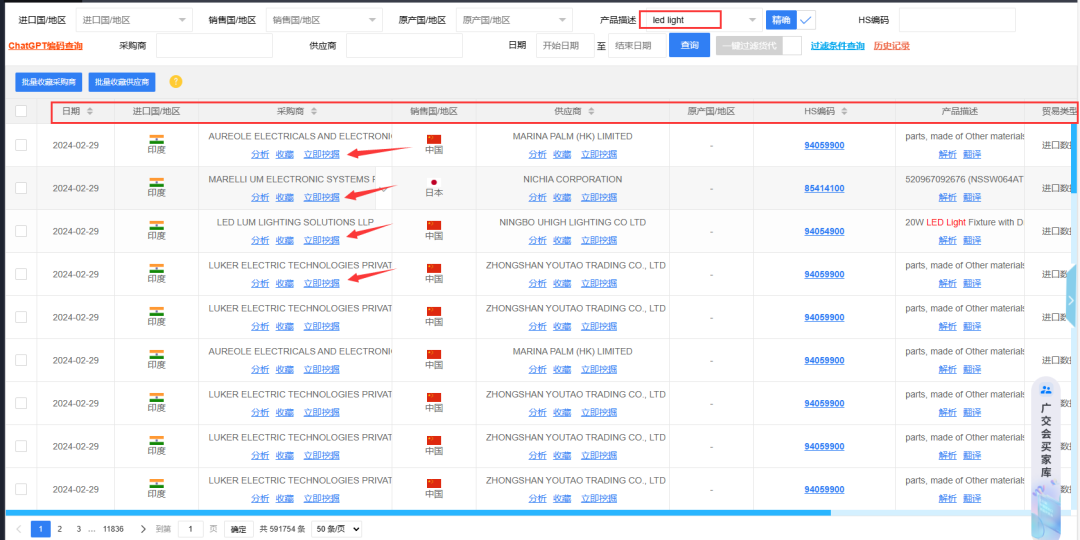The width and height of the screenshot is (1080, 540).
Task: Click the 开始日期 date field
Action: [x=565, y=45]
